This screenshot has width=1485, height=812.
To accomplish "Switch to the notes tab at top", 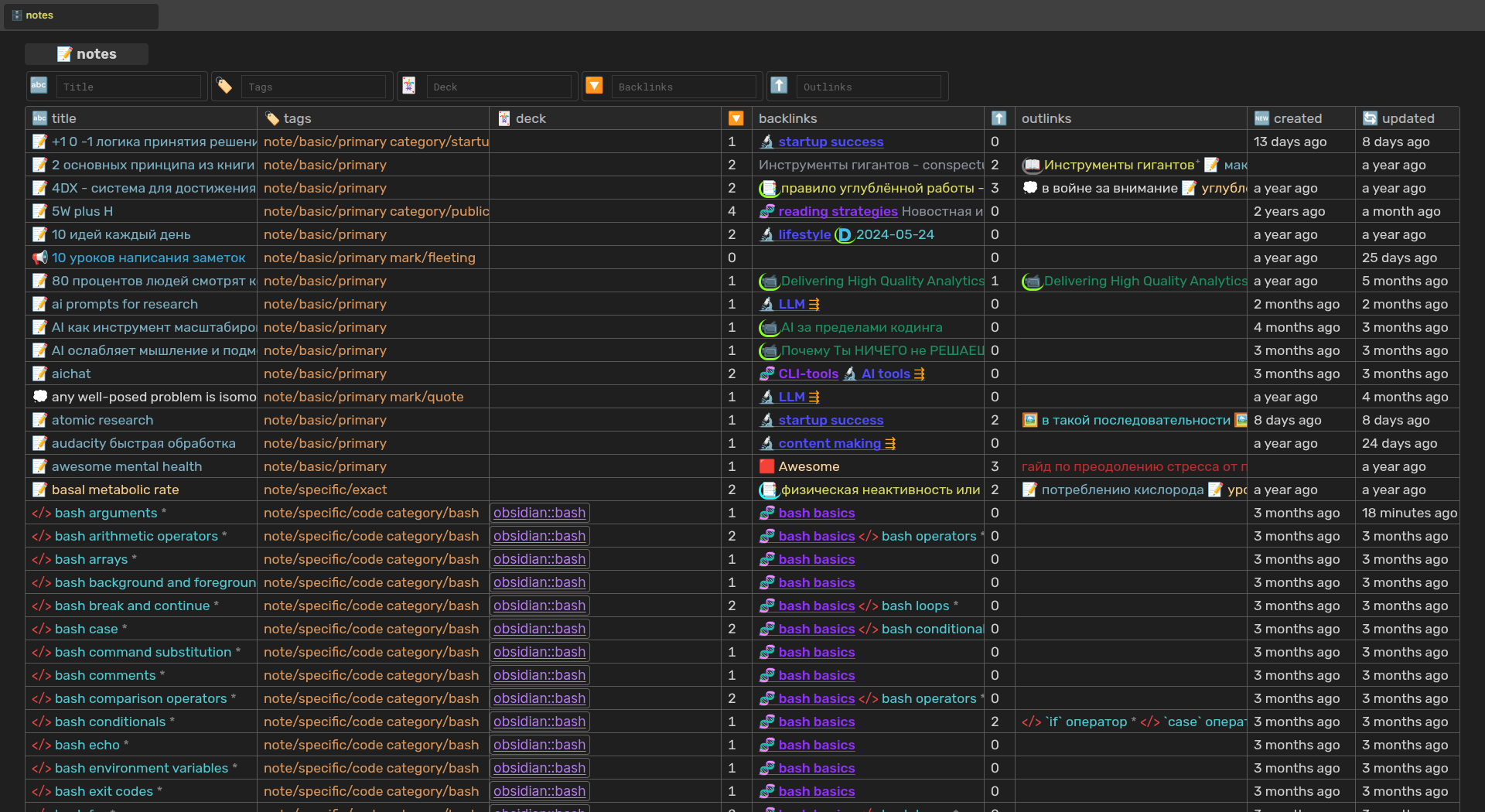I will [39, 15].
